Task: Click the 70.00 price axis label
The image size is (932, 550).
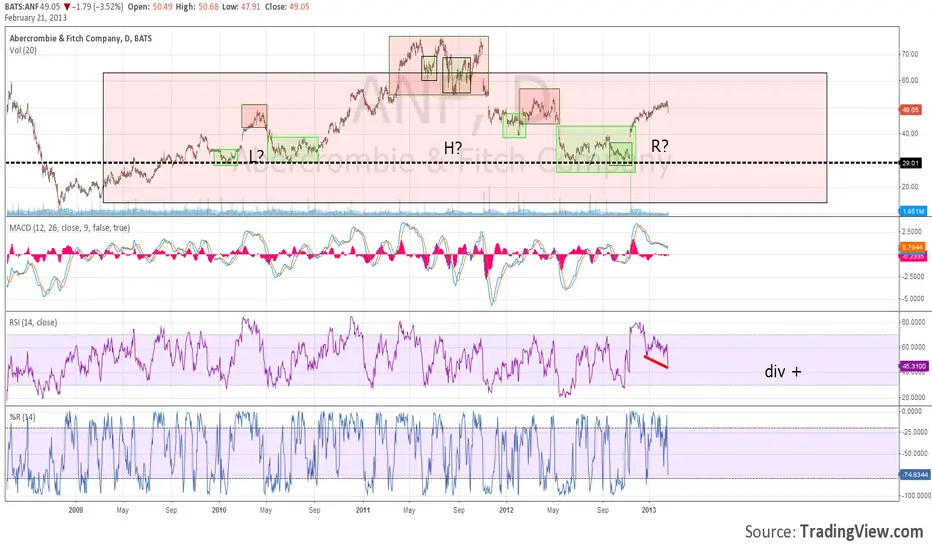Action: [910, 54]
